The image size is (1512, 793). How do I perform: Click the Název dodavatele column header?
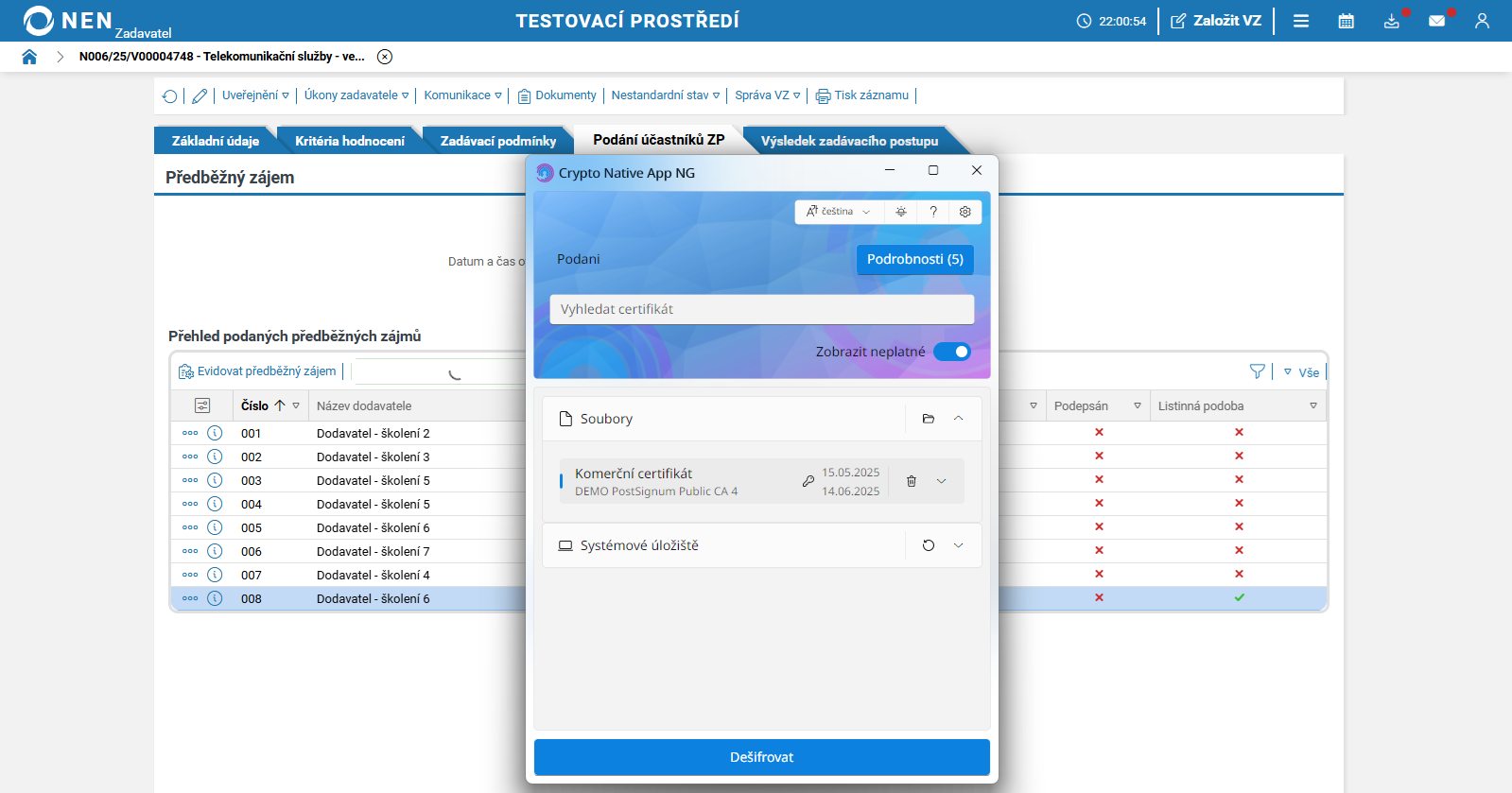[364, 406]
